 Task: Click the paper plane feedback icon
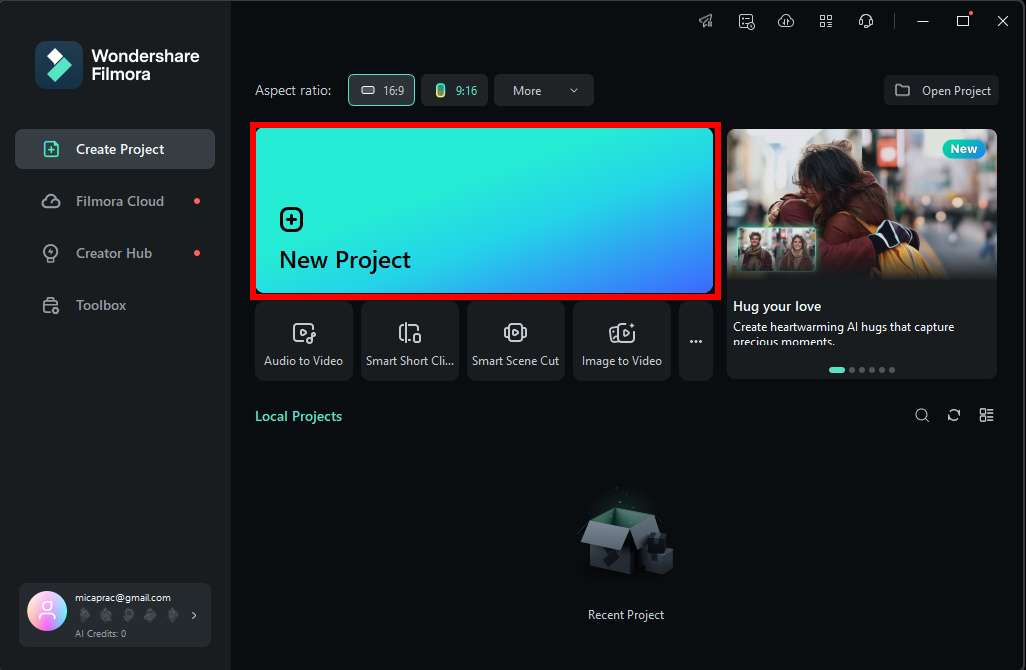point(705,22)
